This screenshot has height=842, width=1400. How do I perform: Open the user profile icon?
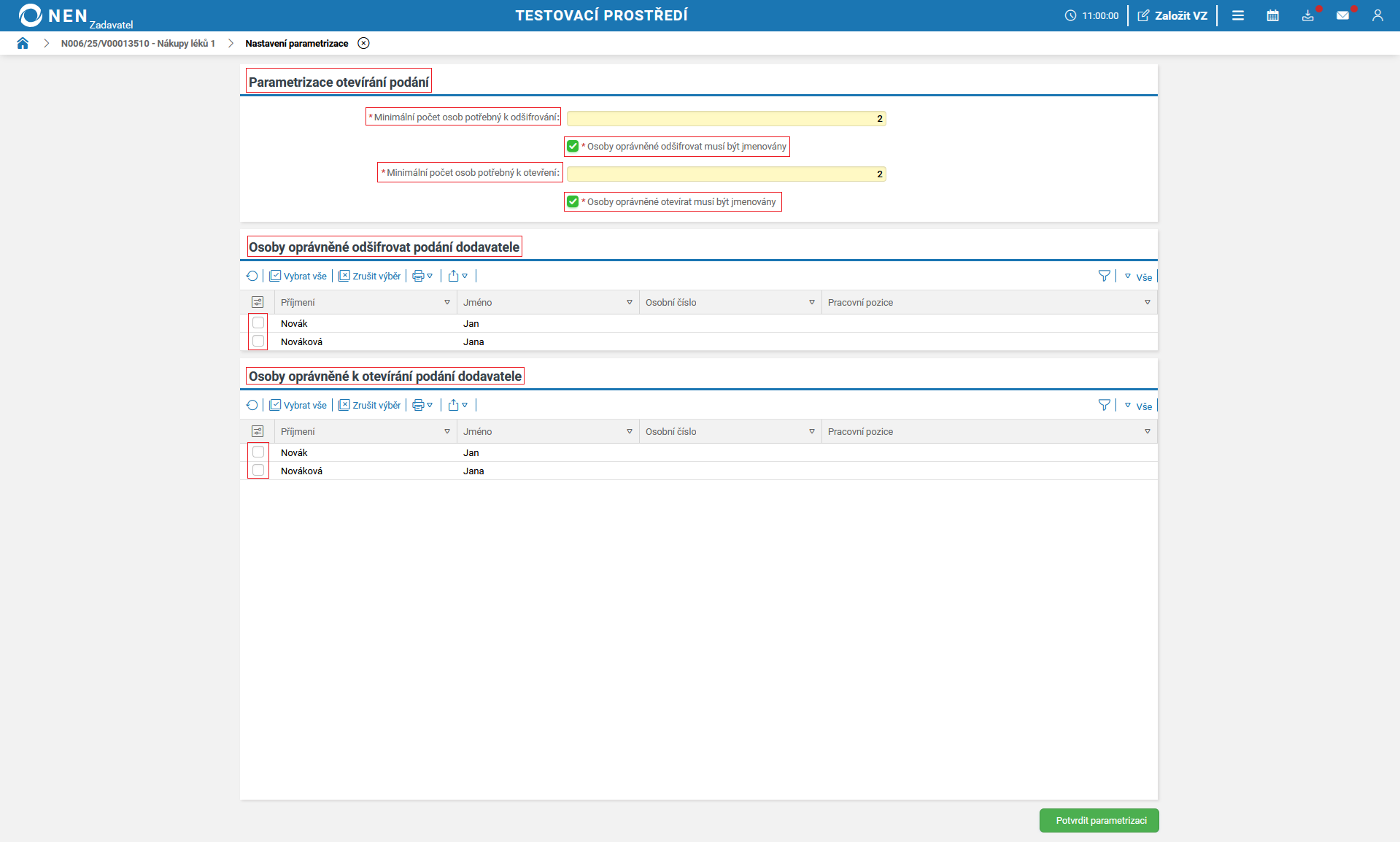(1377, 15)
